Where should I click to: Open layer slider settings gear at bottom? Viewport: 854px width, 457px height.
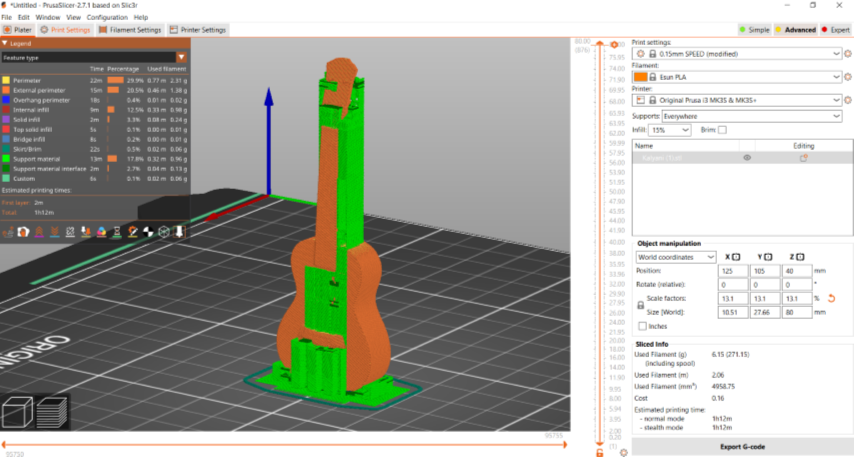point(624,453)
